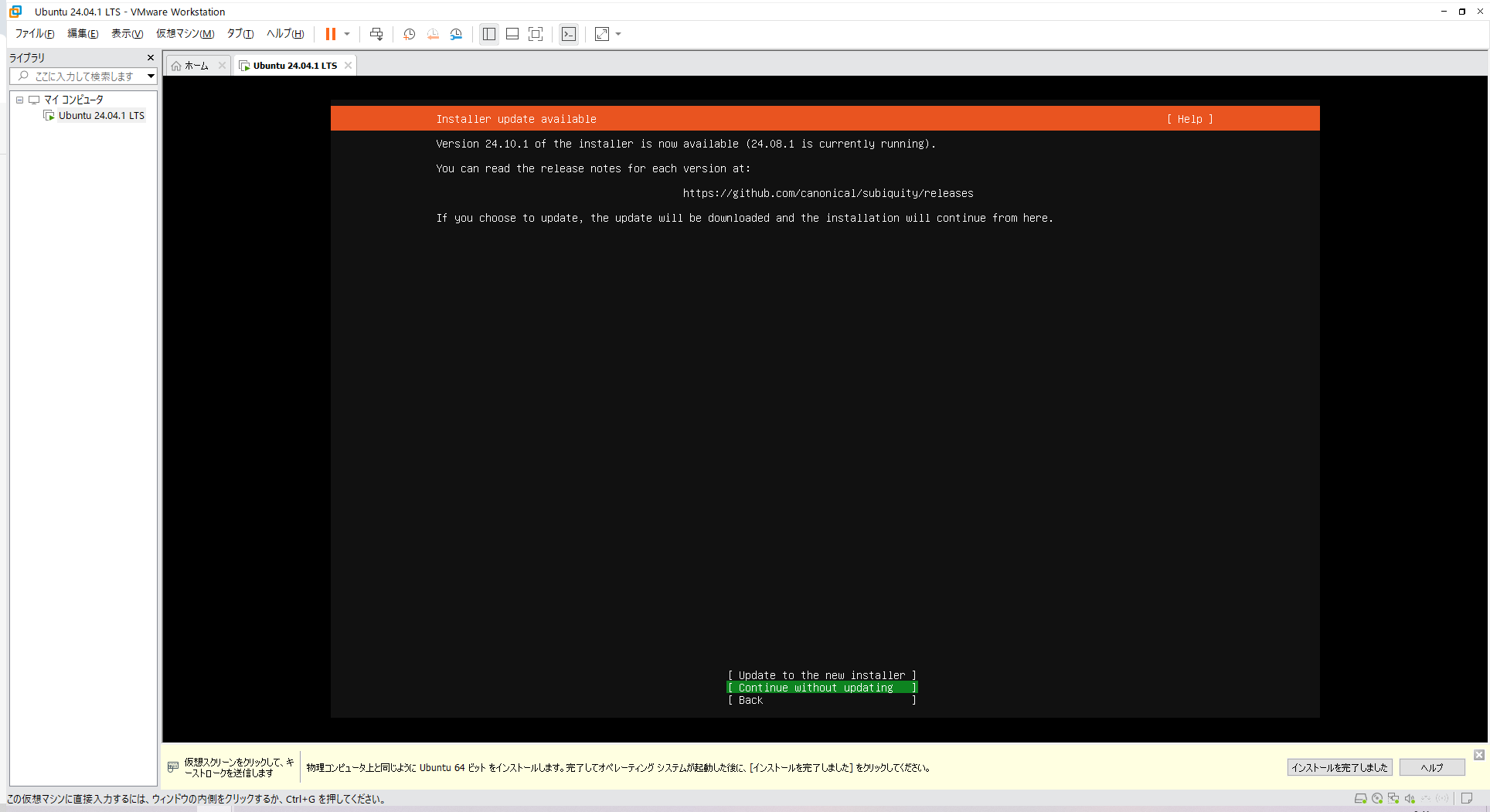
Task: Click the greyed wireless device status icon
Action: click(1442, 799)
